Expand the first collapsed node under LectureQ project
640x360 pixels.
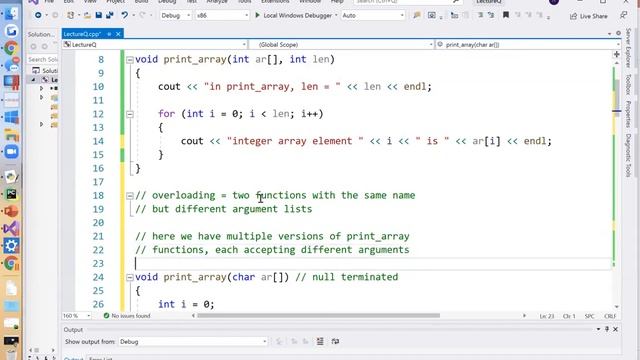pos(41,88)
